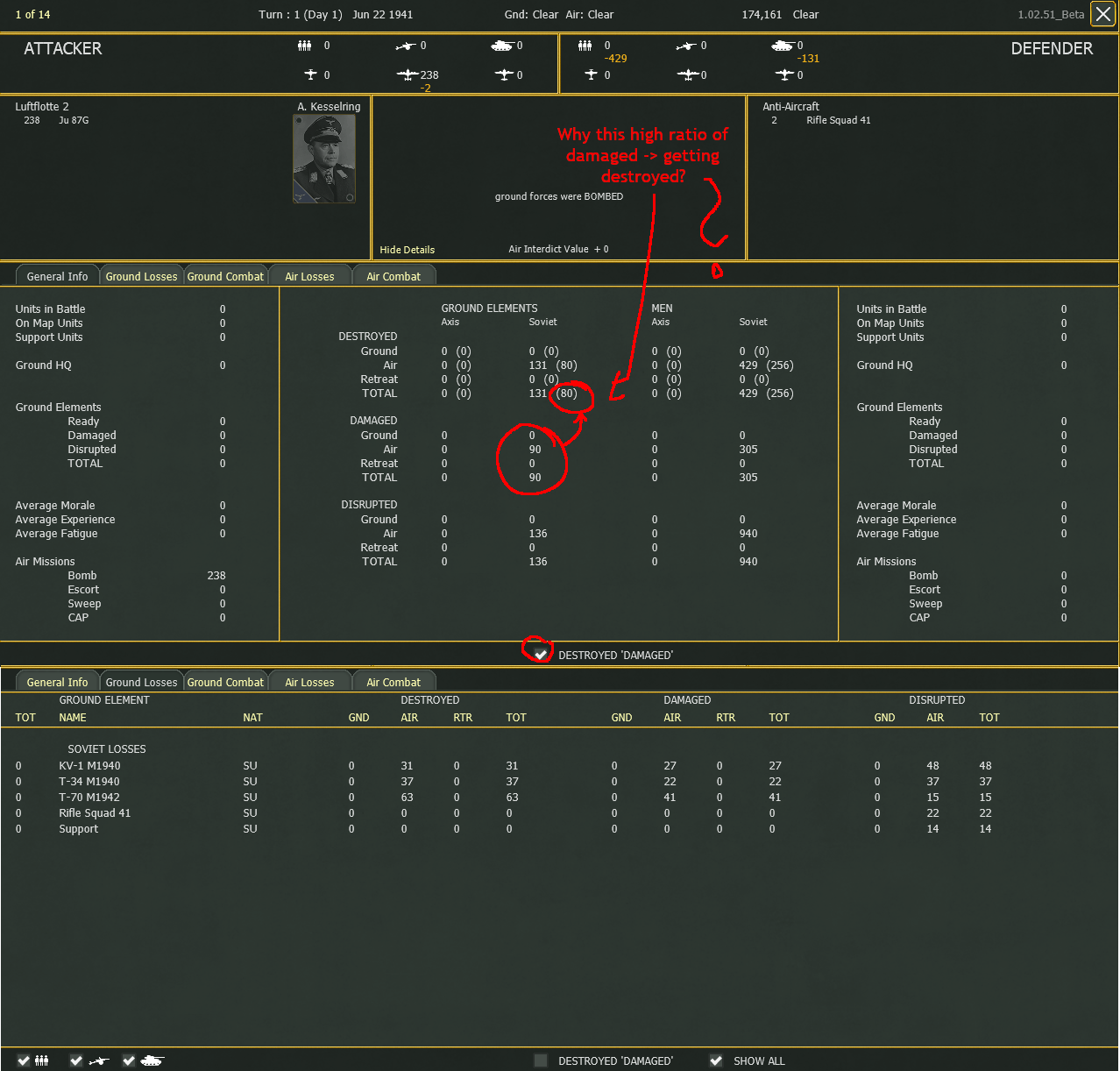This screenshot has width=1120, height=1071.
Task: Click the attacker's tank icon
Action: coord(501,46)
